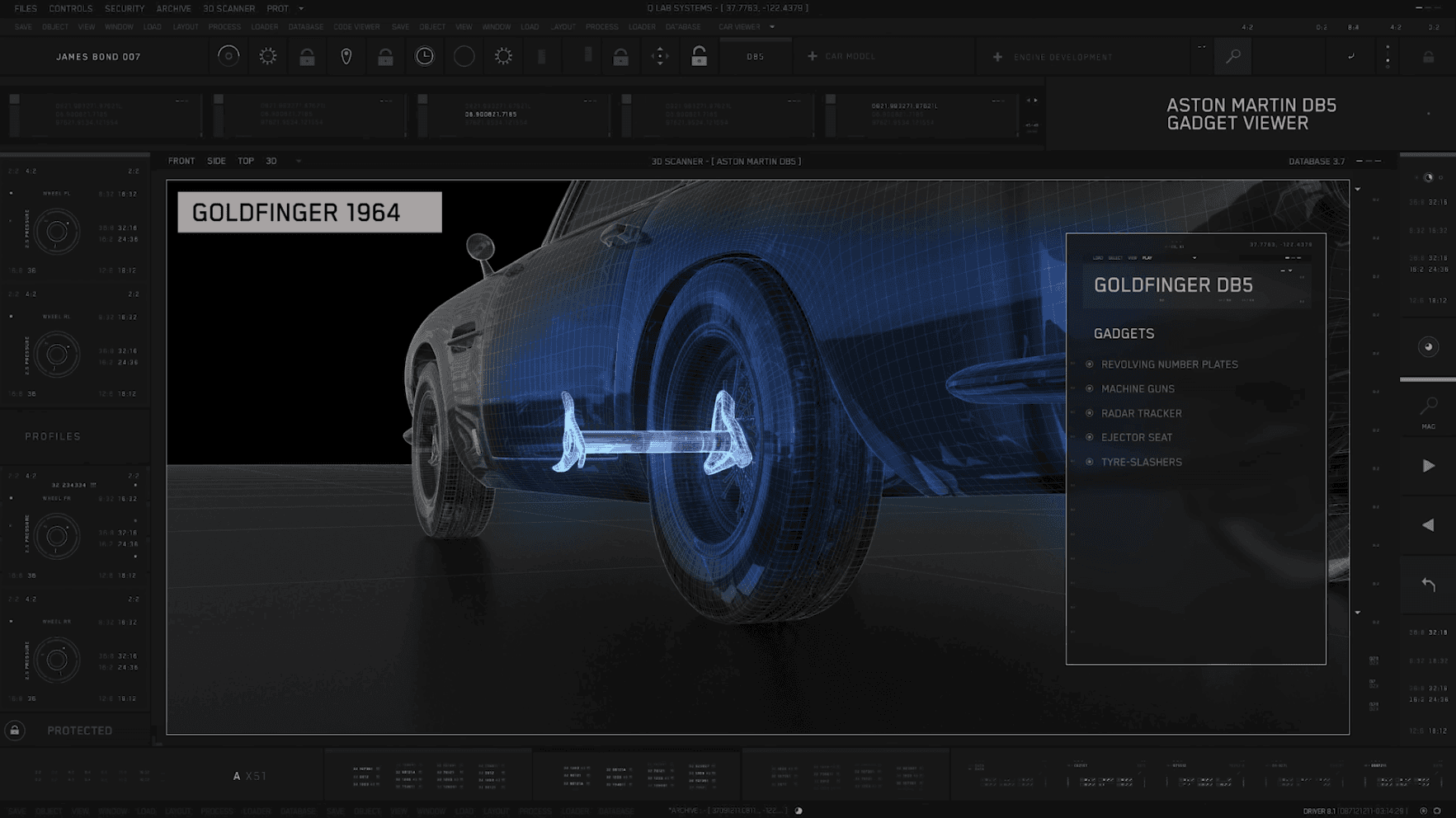Click the return arrow icon in top bar
The image size is (1456, 818).
click(1351, 57)
